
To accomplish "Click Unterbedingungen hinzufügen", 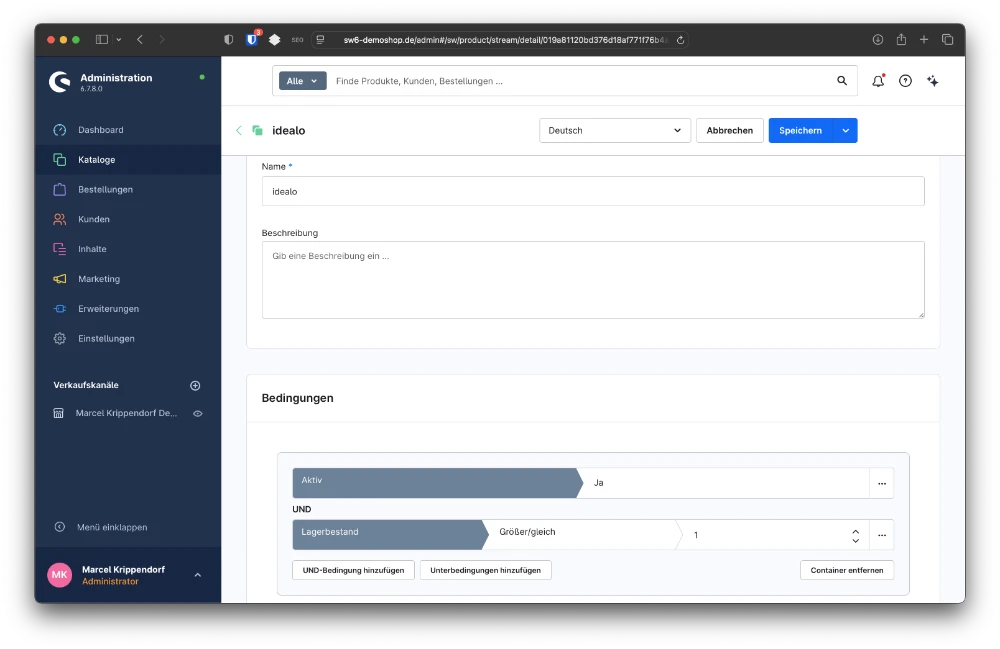I will tap(485, 570).
